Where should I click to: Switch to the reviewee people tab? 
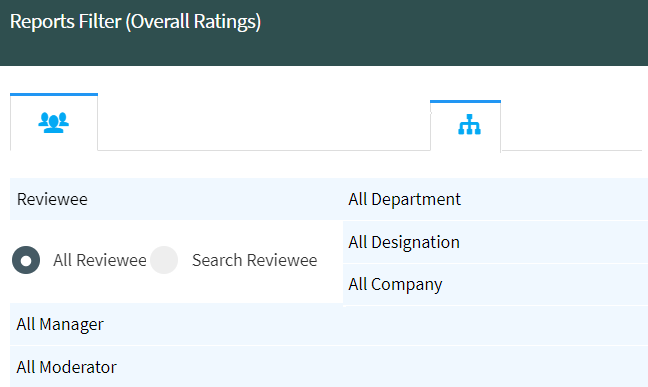(x=54, y=122)
